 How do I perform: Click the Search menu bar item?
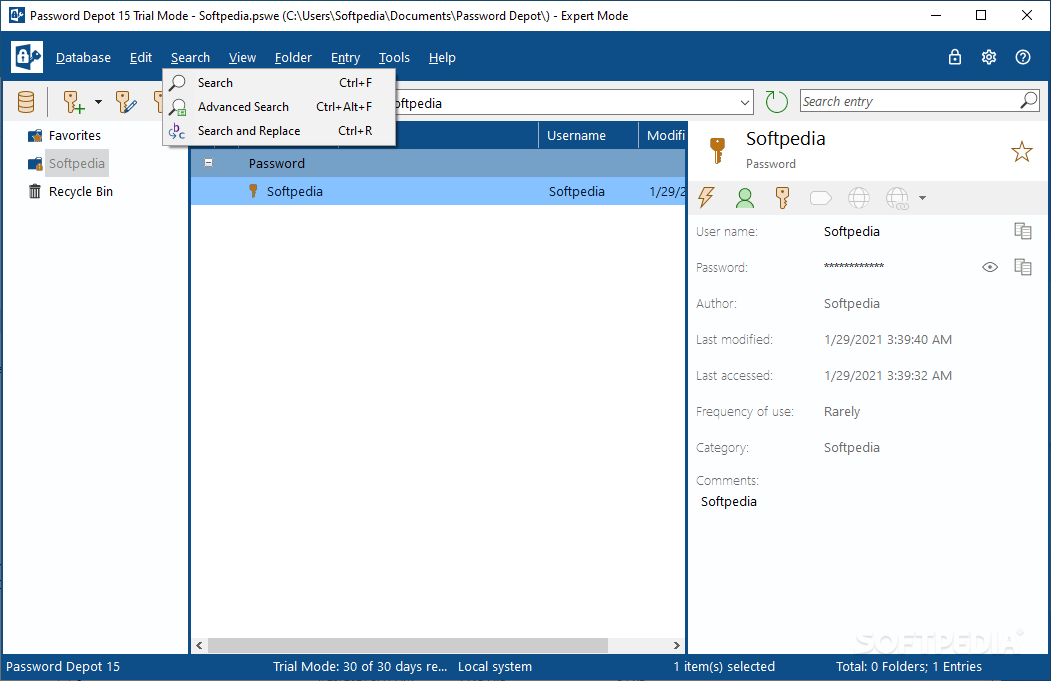tap(190, 58)
